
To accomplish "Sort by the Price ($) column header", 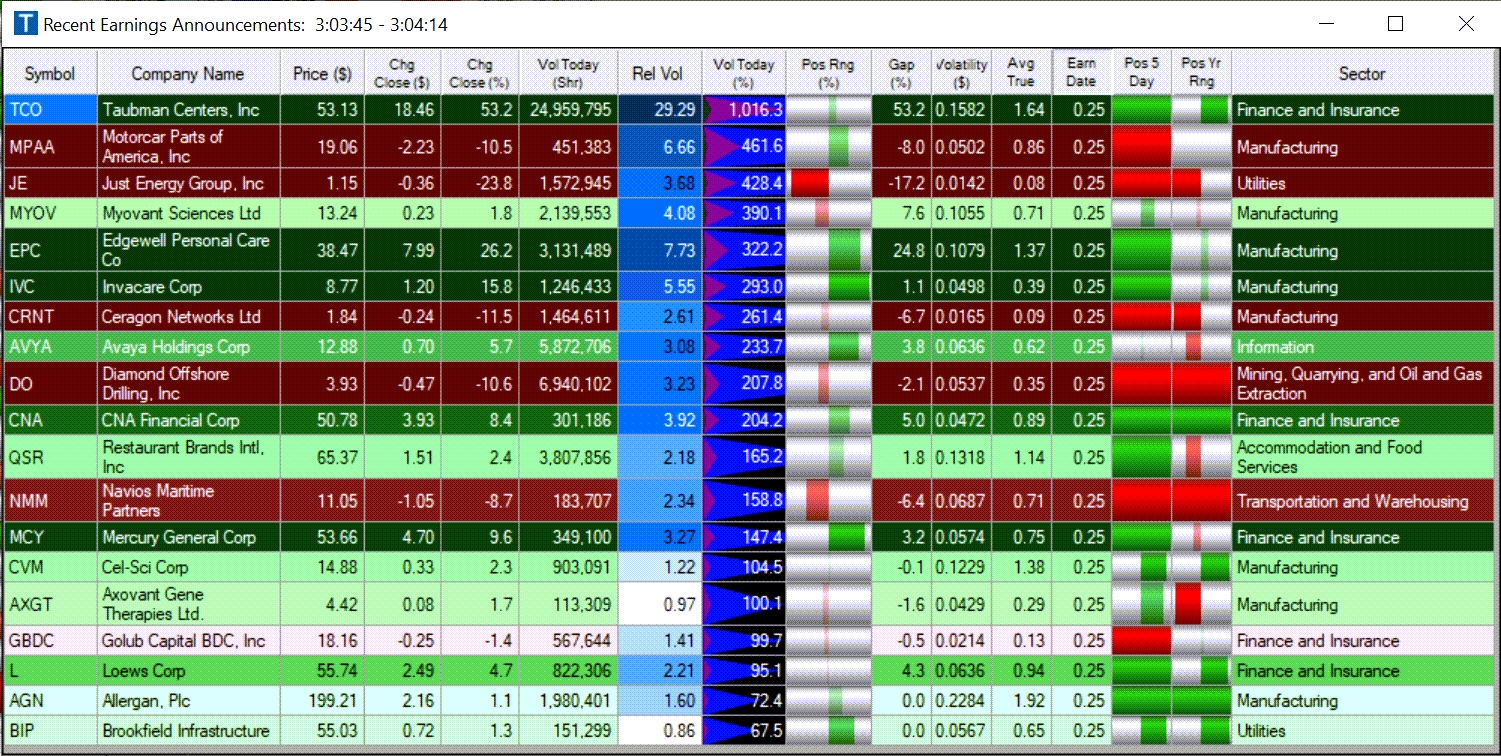I will (x=323, y=74).
